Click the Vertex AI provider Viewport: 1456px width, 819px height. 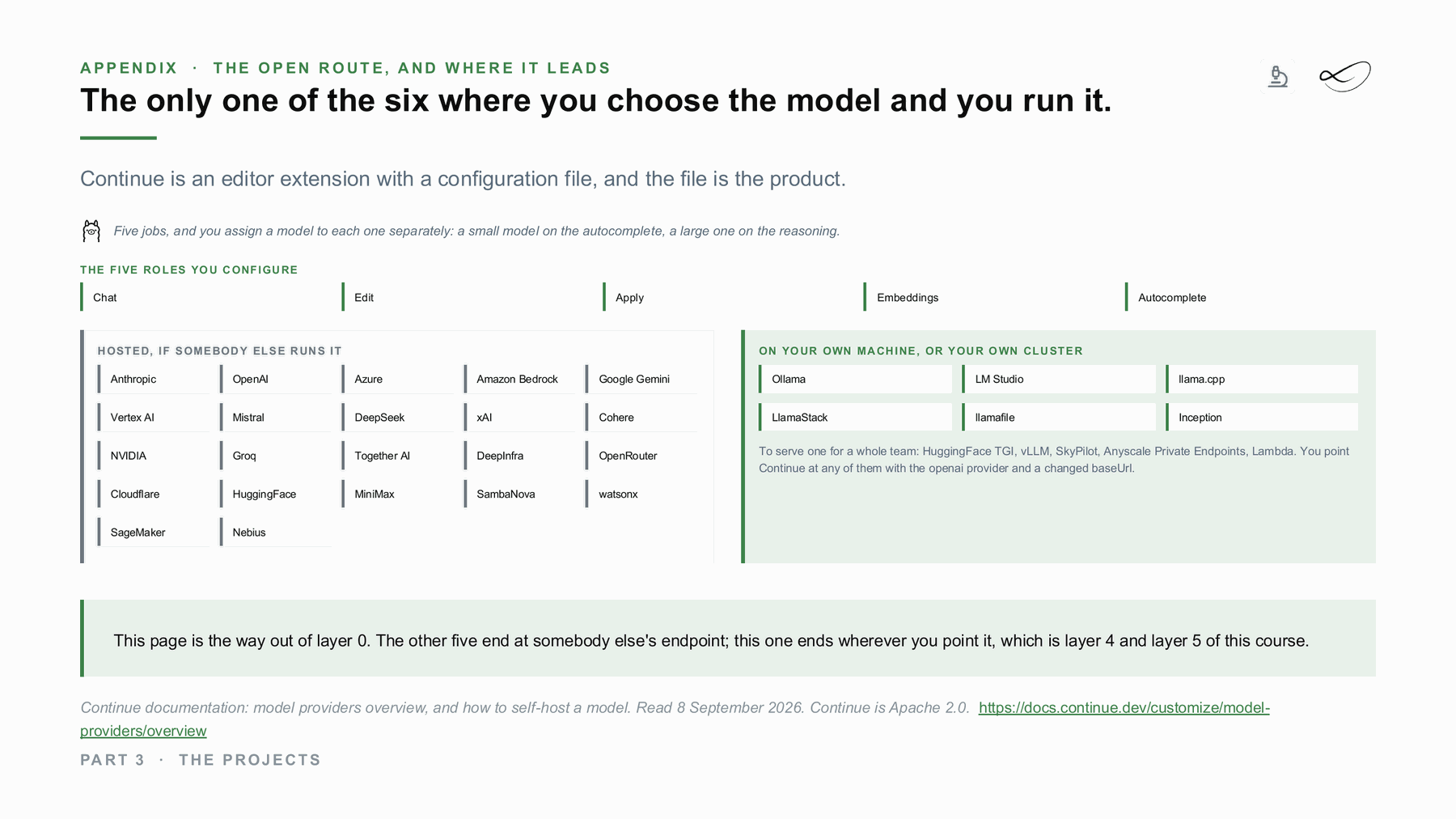pyautogui.click(x=154, y=418)
